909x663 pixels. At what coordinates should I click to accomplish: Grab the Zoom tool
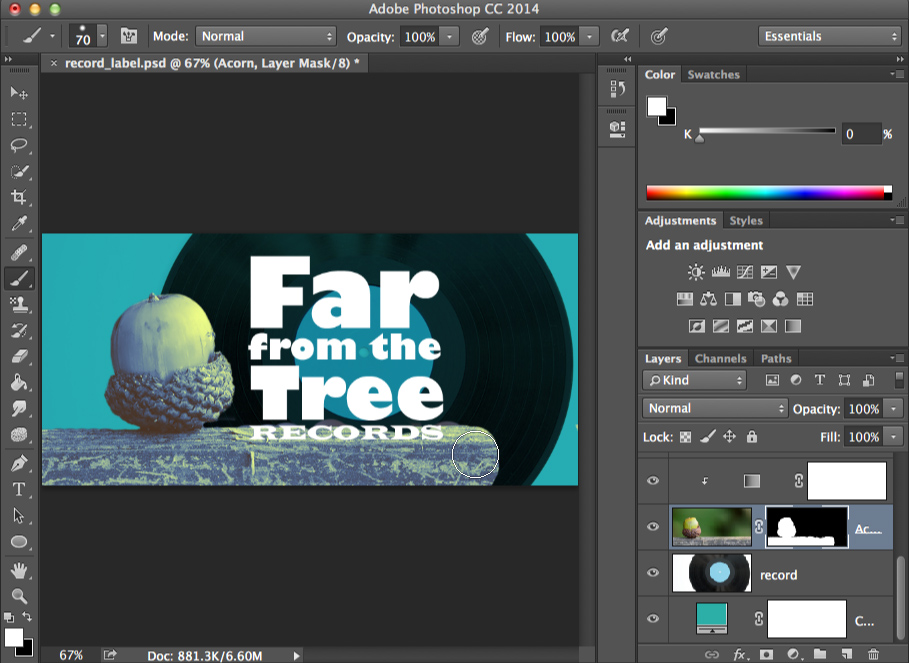[18, 596]
